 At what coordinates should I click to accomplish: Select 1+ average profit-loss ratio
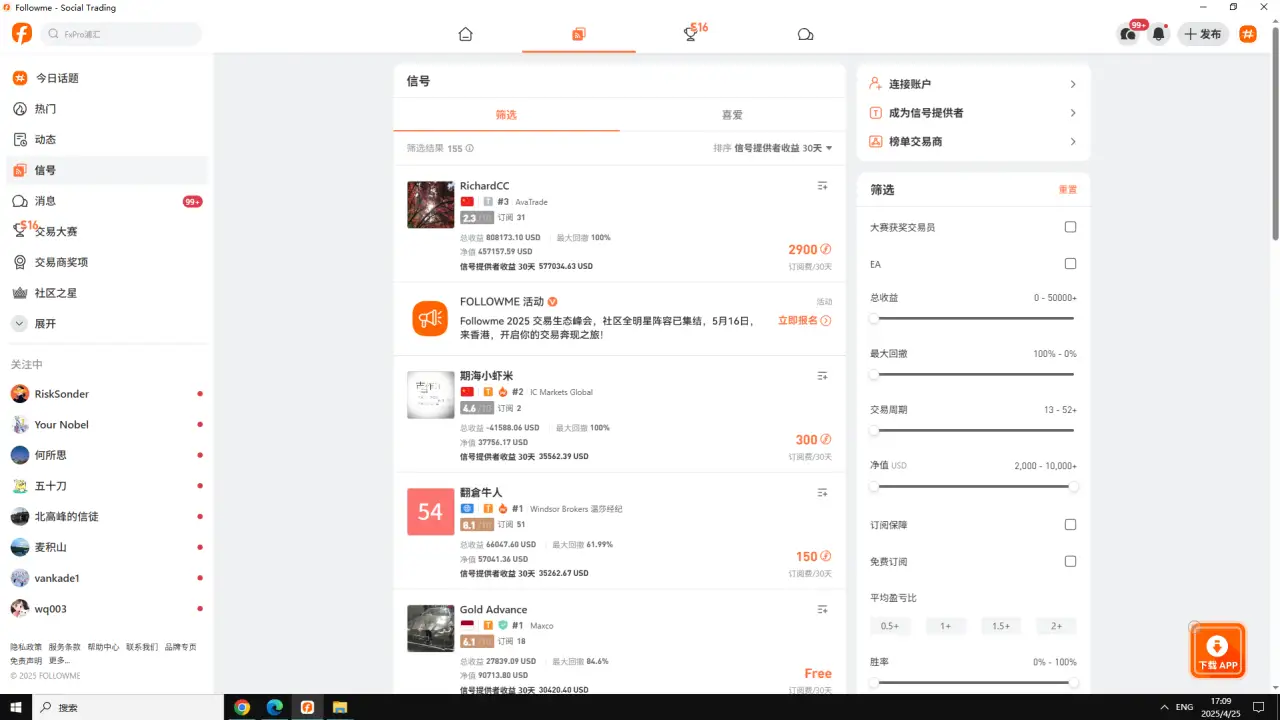tap(945, 626)
